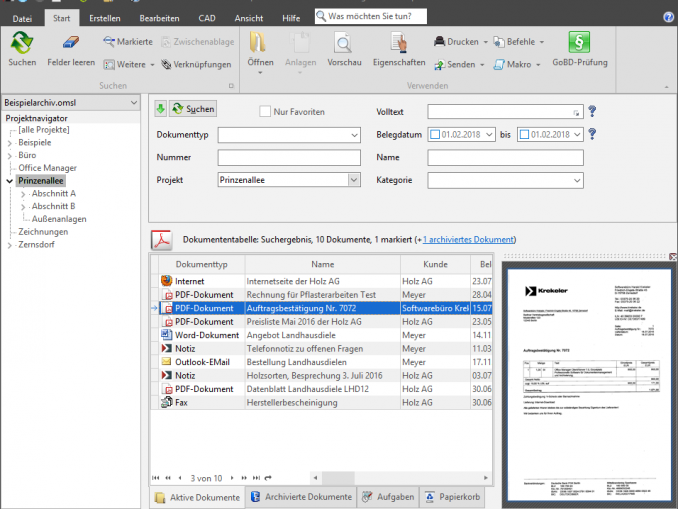Open the Vorschau preview icon
678x509 pixels.
click(344, 43)
